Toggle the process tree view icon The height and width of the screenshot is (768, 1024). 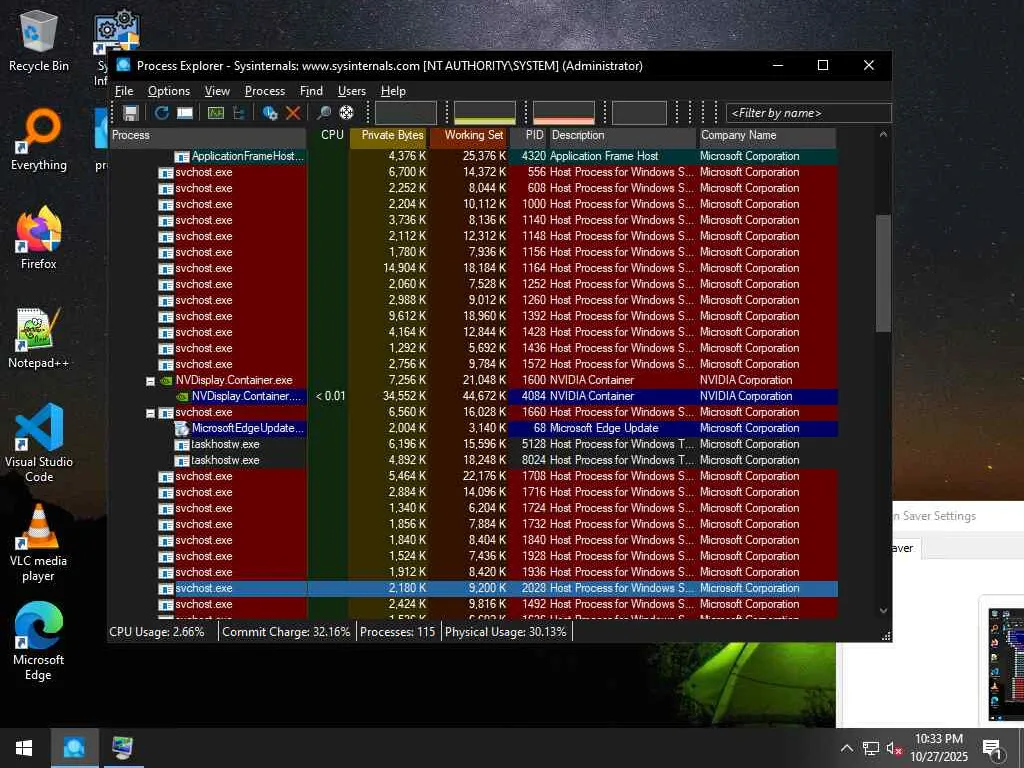238,113
